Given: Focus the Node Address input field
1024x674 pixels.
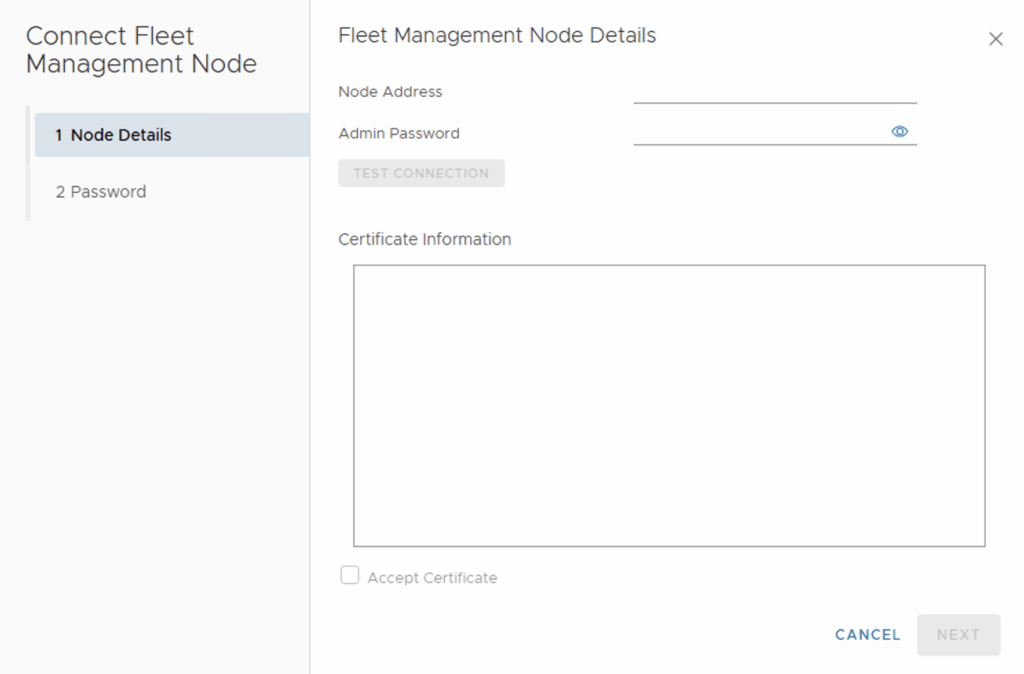Looking at the screenshot, I should click(x=774, y=91).
